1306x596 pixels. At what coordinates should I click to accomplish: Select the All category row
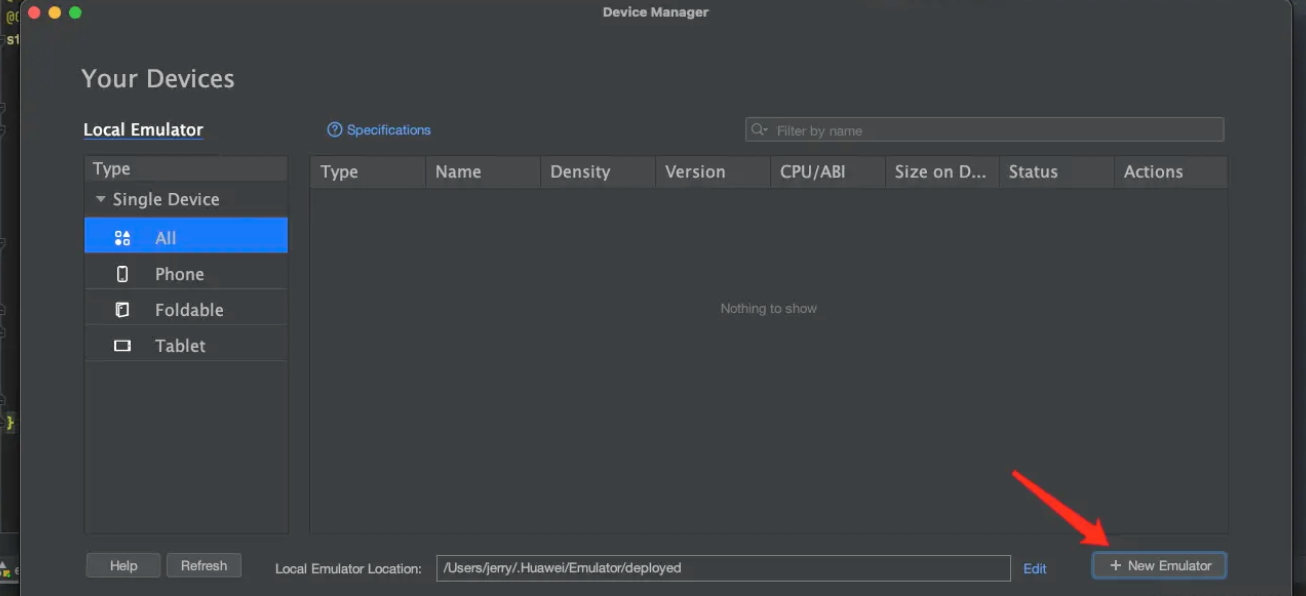coord(186,237)
